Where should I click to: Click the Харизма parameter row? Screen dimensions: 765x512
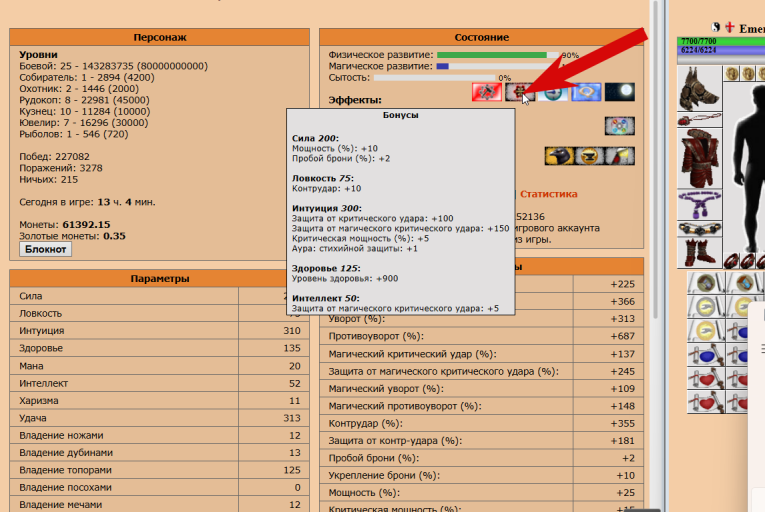click(160, 401)
